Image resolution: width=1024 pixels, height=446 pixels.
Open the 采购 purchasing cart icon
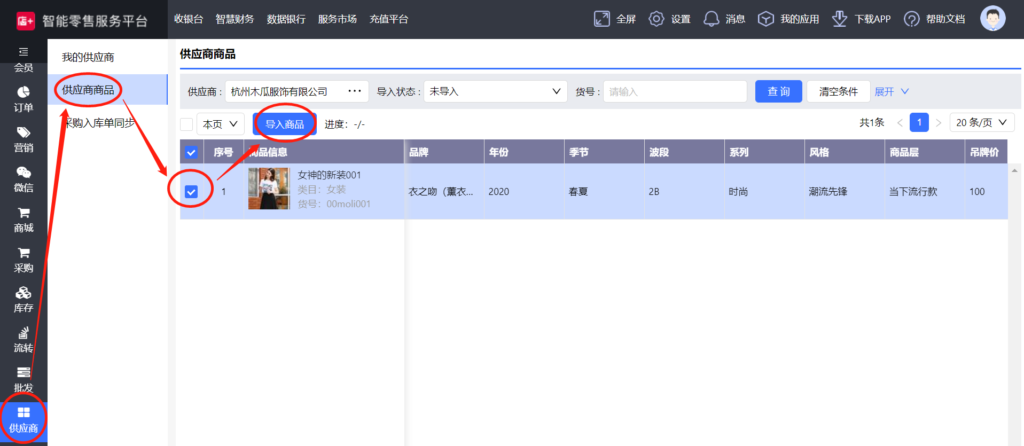point(24,252)
